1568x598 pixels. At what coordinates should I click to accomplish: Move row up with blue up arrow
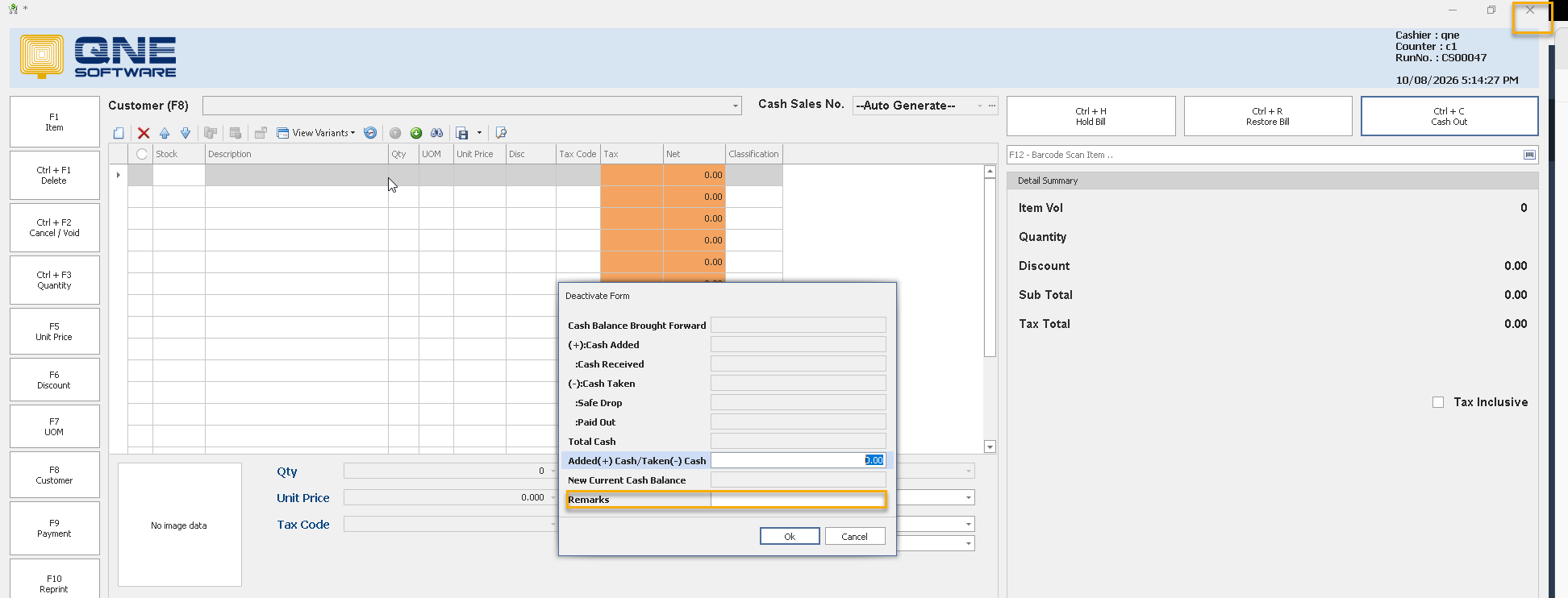(x=165, y=133)
